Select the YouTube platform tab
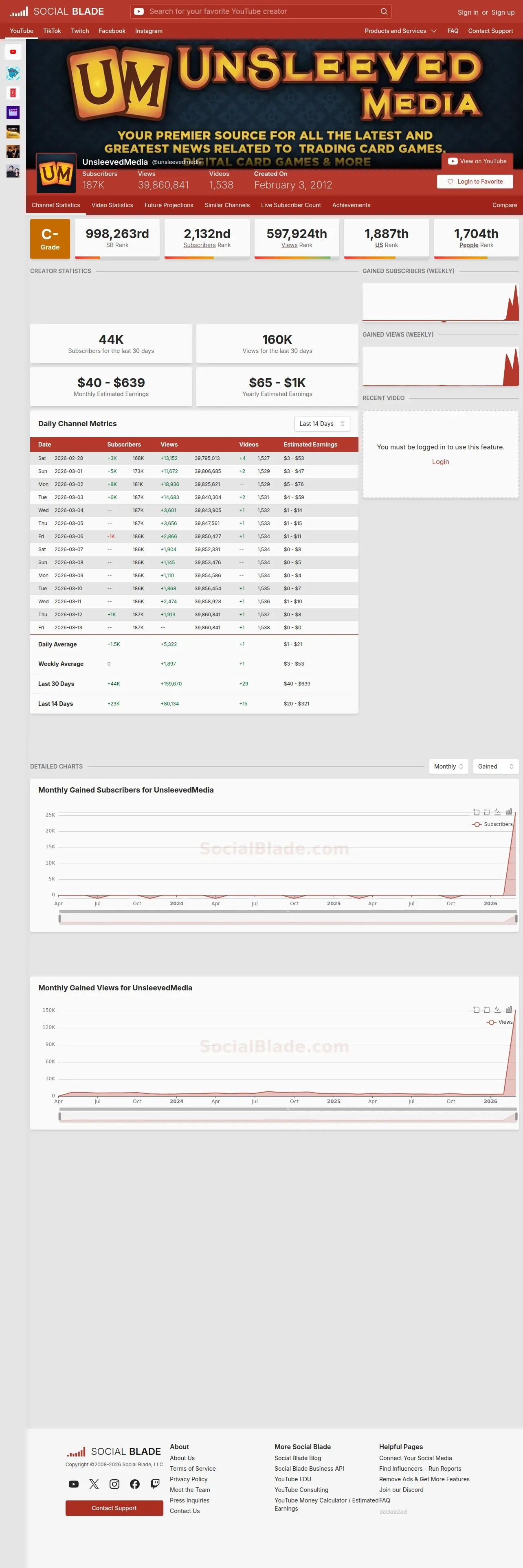 pyautogui.click(x=21, y=31)
